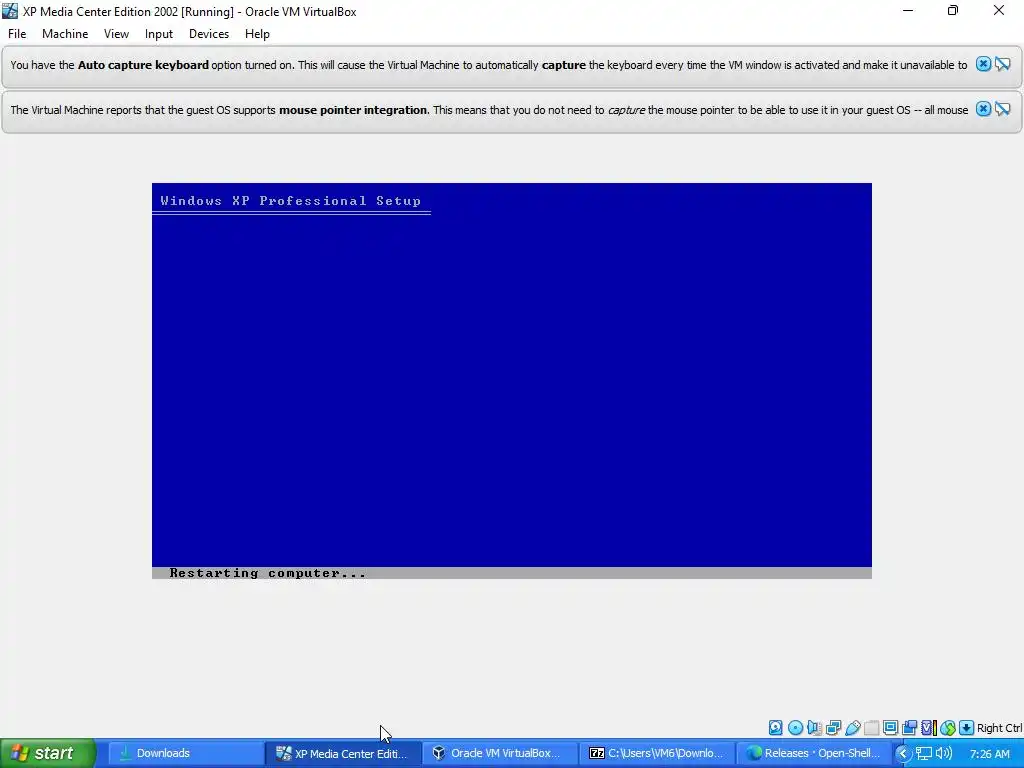Click the audio status indicator
The width and height of the screenshot is (1024, 768).
tap(814, 728)
